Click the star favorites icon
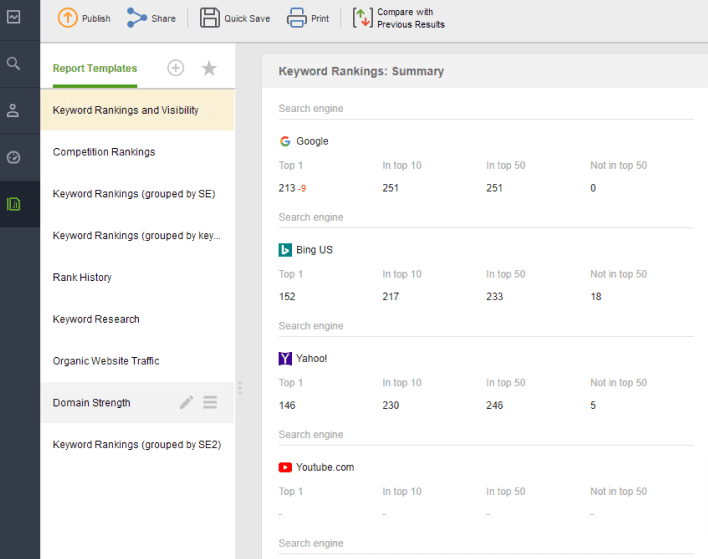Viewport: 708px width, 559px height. tap(209, 68)
